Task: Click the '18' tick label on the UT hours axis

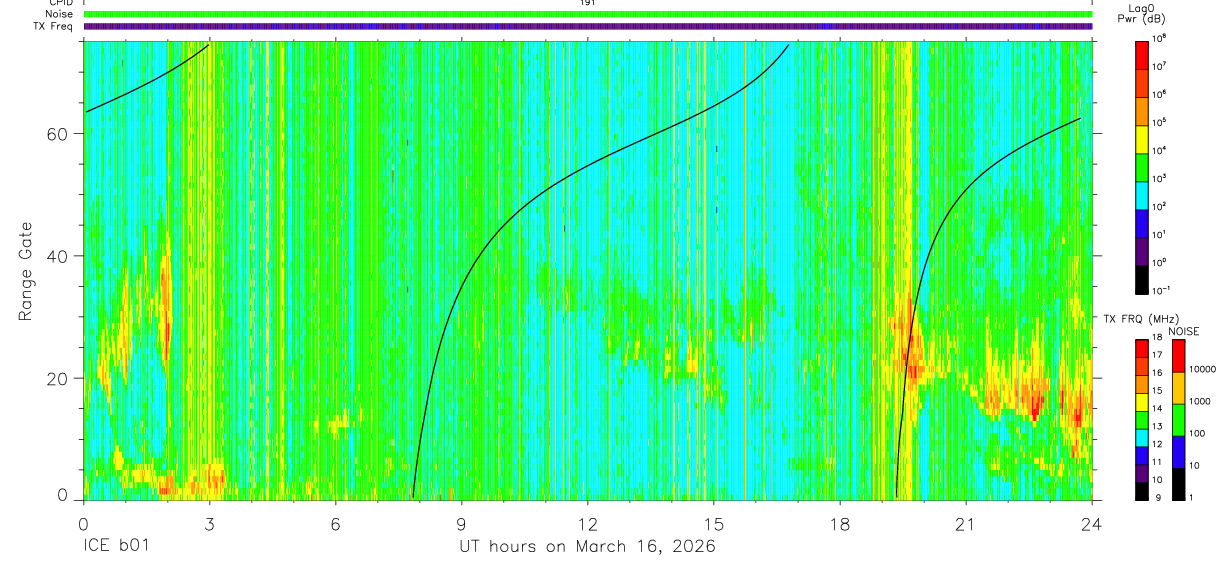Action: tap(840, 523)
